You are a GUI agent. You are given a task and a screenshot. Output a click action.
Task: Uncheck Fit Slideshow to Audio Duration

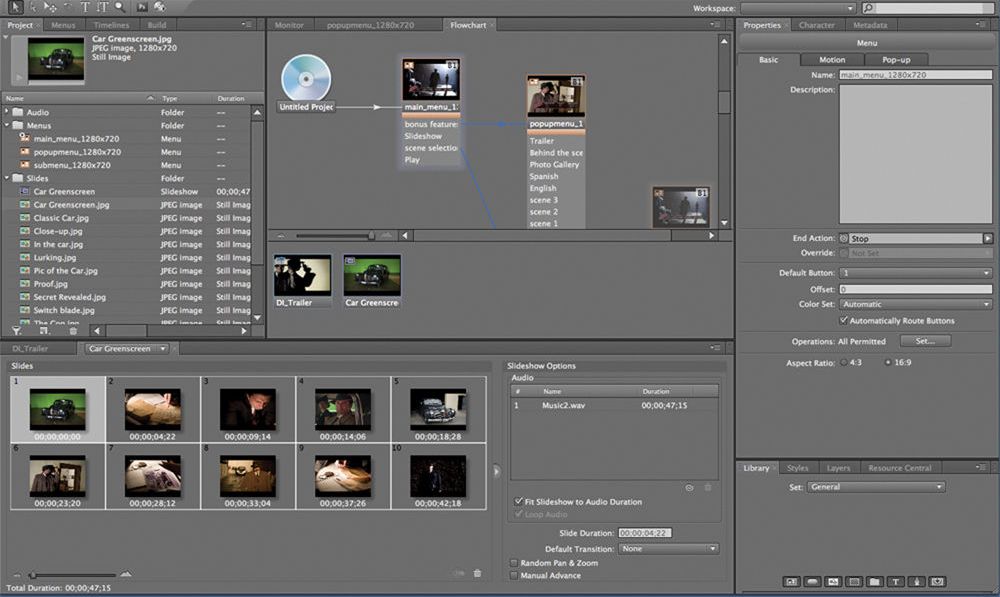[x=516, y=501]
